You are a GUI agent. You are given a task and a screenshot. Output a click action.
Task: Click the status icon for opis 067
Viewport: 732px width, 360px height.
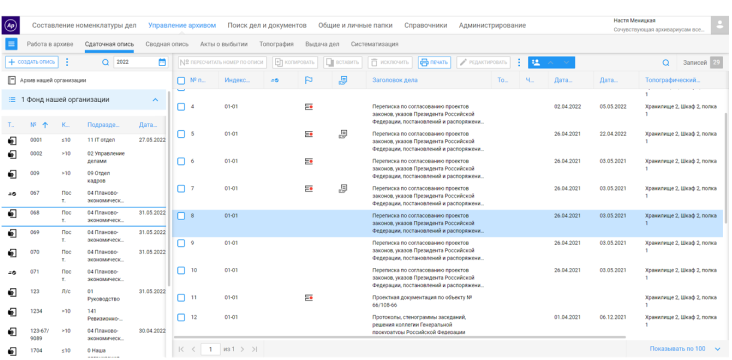13,193
